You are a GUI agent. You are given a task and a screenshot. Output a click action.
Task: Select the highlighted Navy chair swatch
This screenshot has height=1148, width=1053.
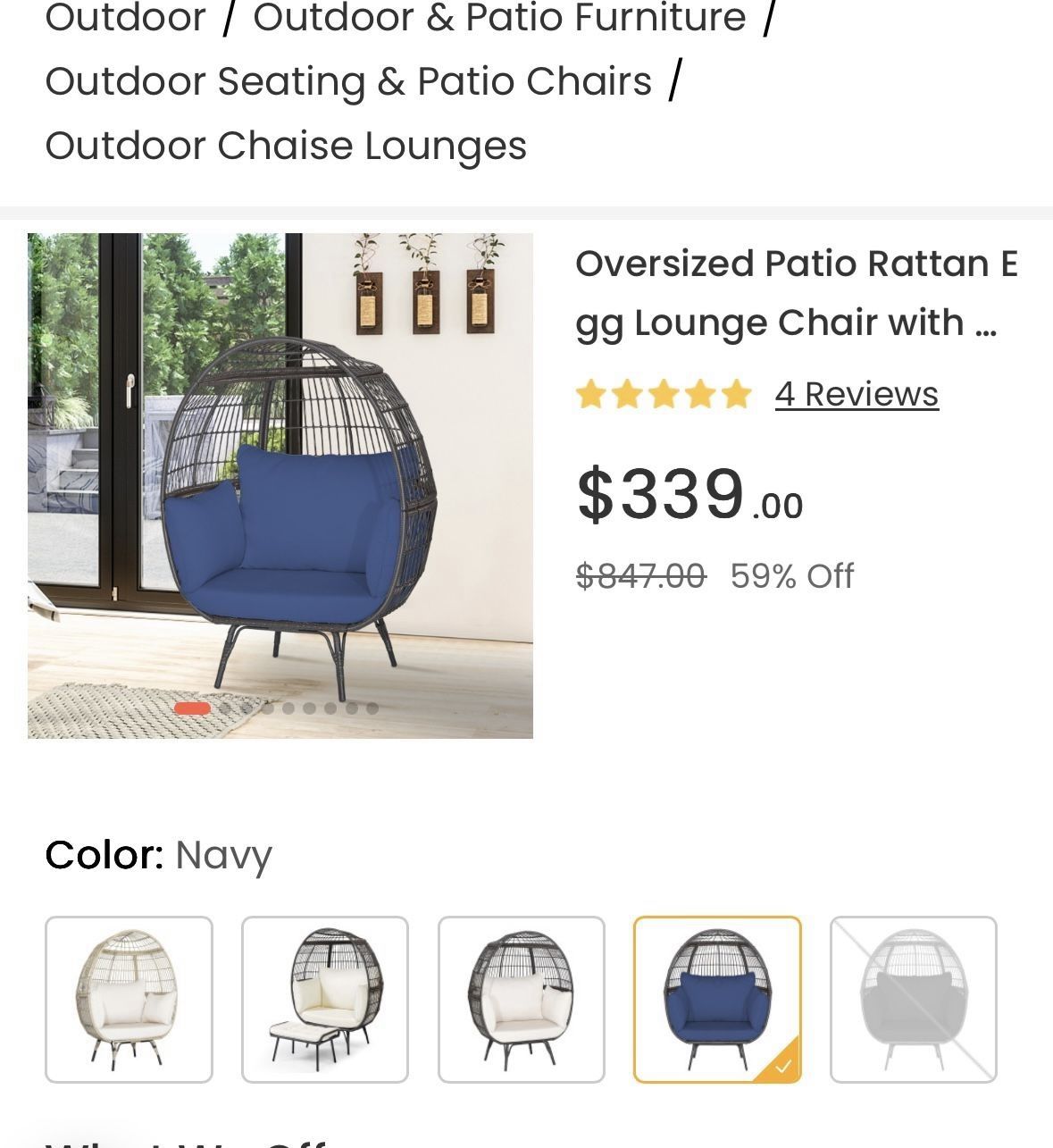(716, 999)
